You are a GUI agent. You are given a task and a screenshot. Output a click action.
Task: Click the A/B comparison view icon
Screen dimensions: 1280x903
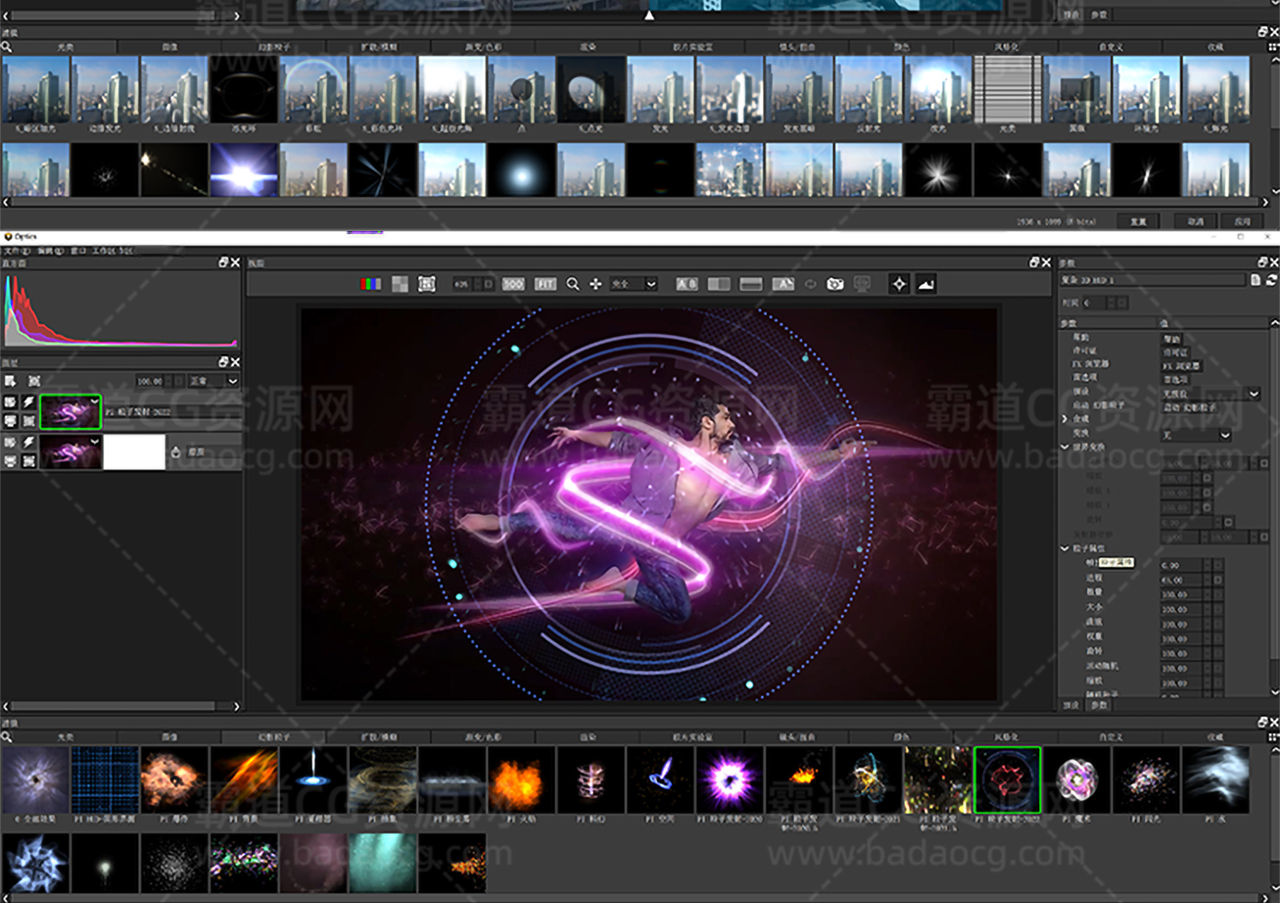(x=687, y=284)
